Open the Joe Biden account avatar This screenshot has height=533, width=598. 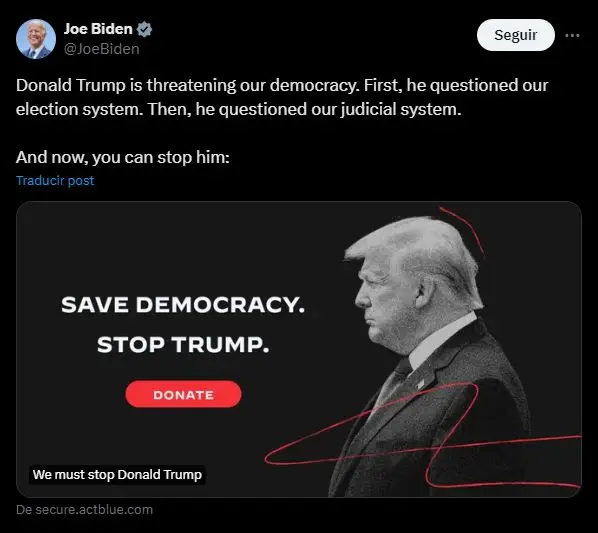pos(36,39)
